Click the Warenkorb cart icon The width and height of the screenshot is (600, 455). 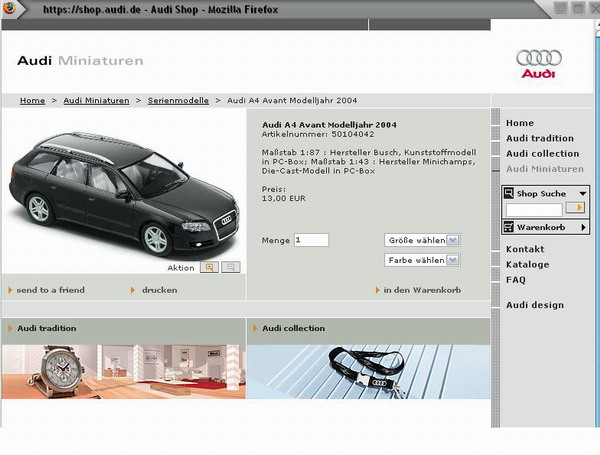click(x=509, y=227)
